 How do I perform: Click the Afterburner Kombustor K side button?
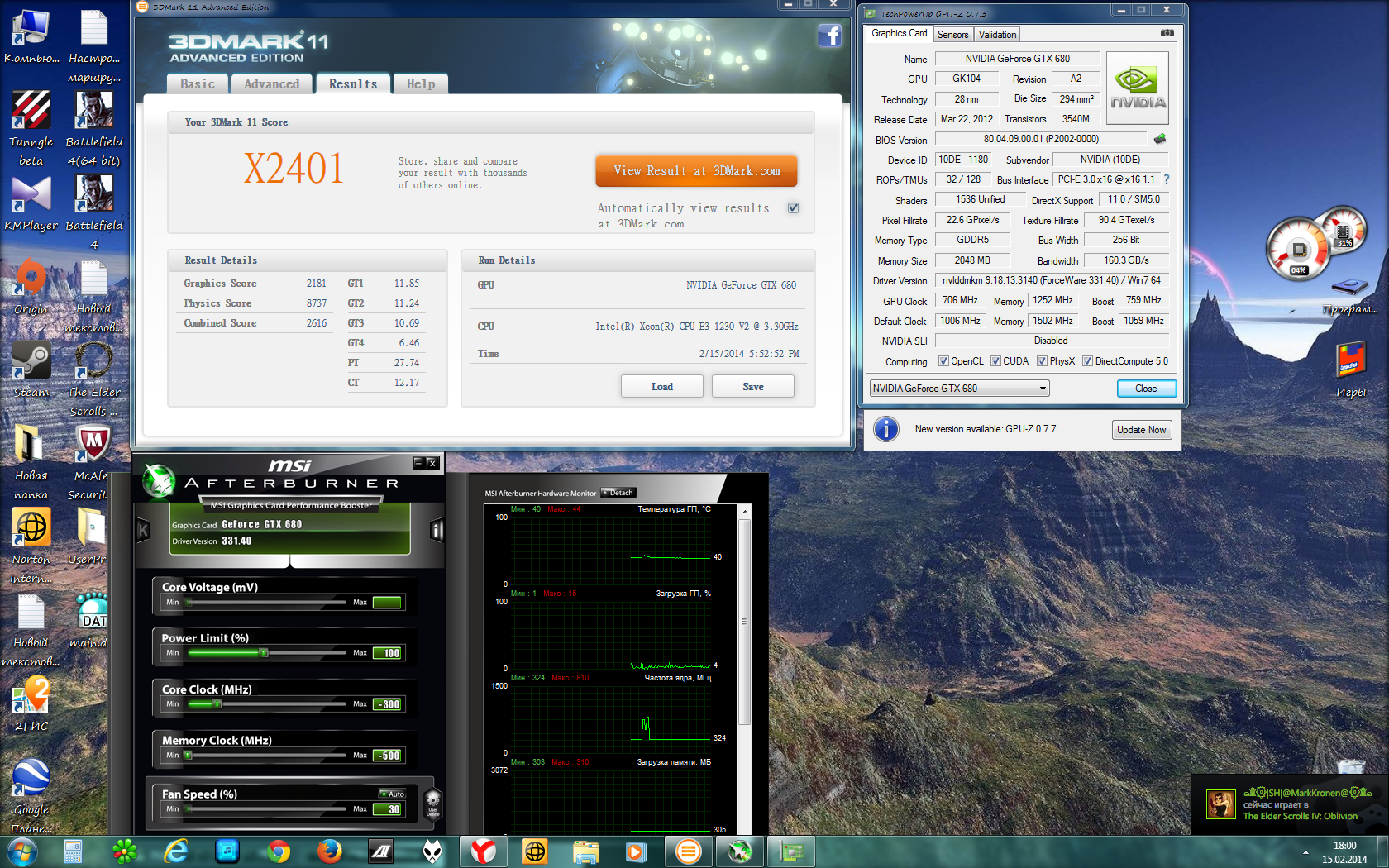pyautogui.click(x=143, y=530)
